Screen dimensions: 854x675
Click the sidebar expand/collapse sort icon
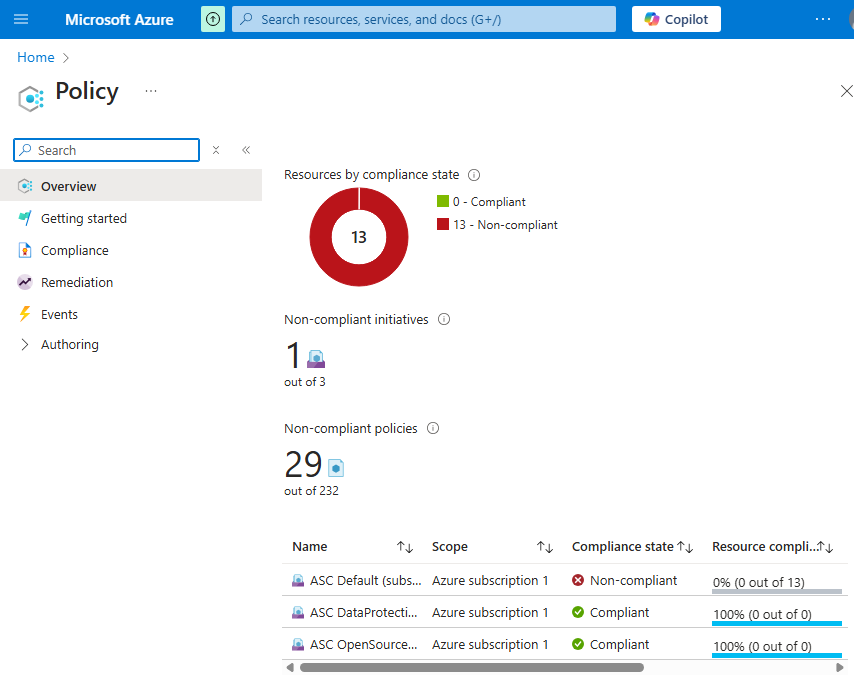(x=216, y=150)
